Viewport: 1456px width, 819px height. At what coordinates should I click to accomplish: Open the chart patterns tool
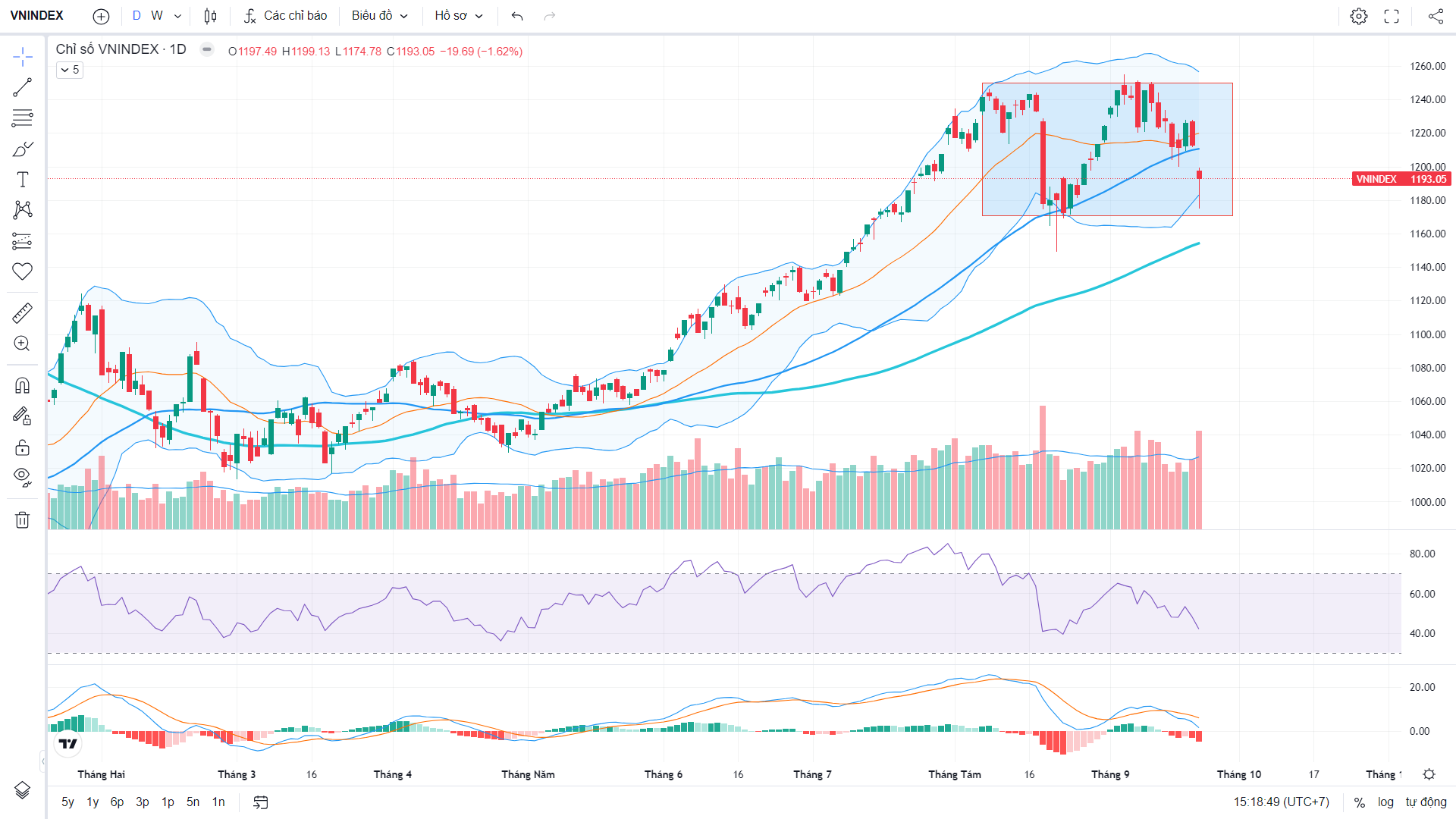[x=23, y=210]
